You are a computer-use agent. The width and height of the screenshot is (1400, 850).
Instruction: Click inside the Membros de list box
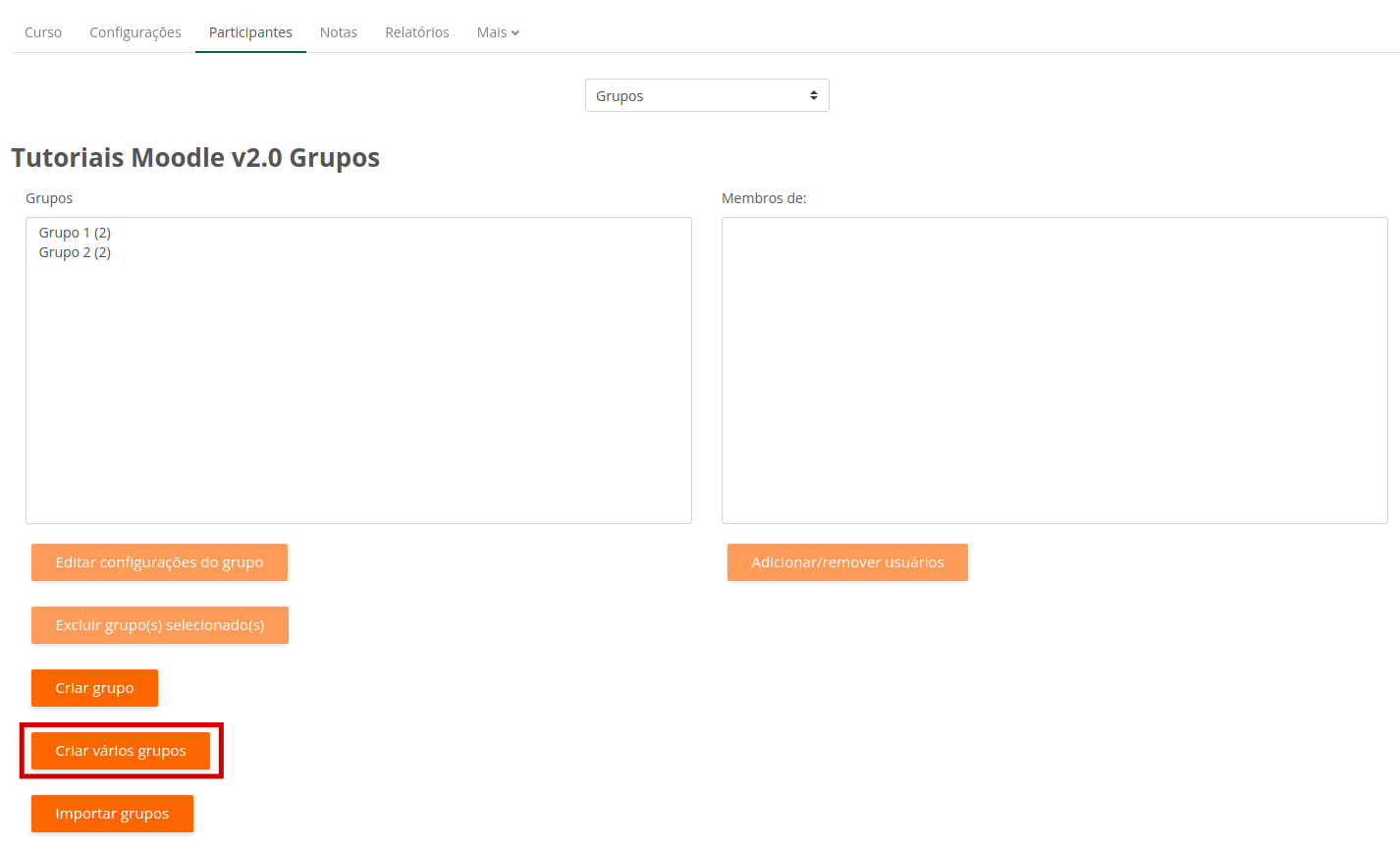point(1054,370)
